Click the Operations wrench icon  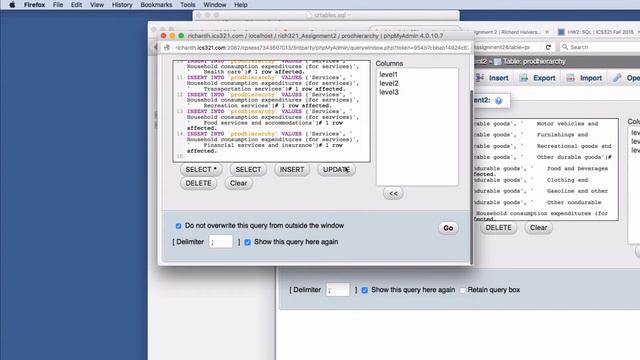point(617,78)
